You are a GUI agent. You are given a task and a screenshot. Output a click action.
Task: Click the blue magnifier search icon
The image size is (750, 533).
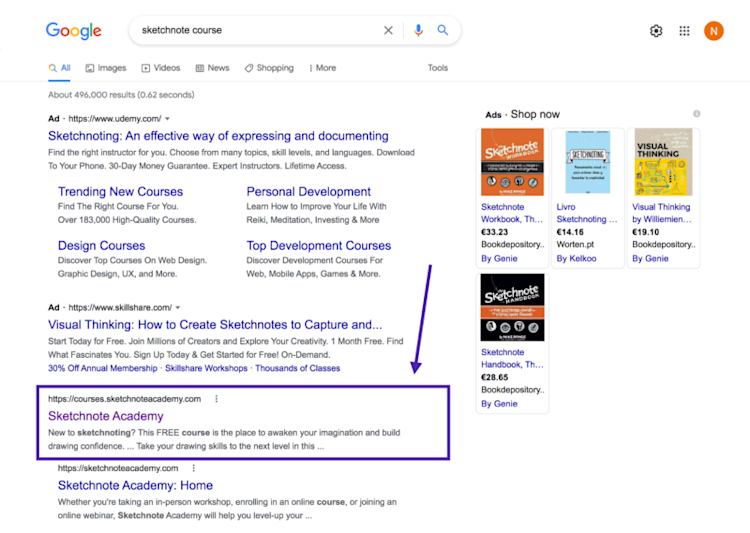click(443, 30)
